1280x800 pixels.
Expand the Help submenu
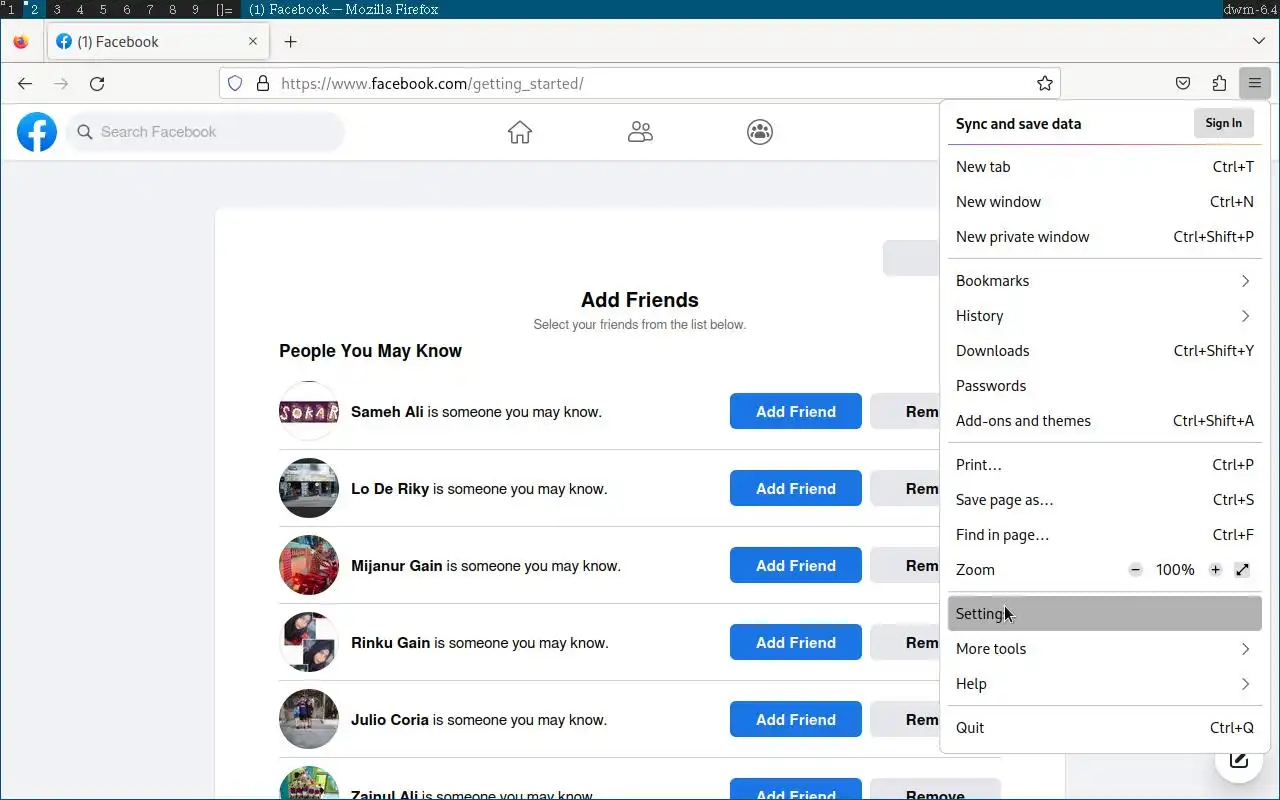click(x=1104, y=684)
